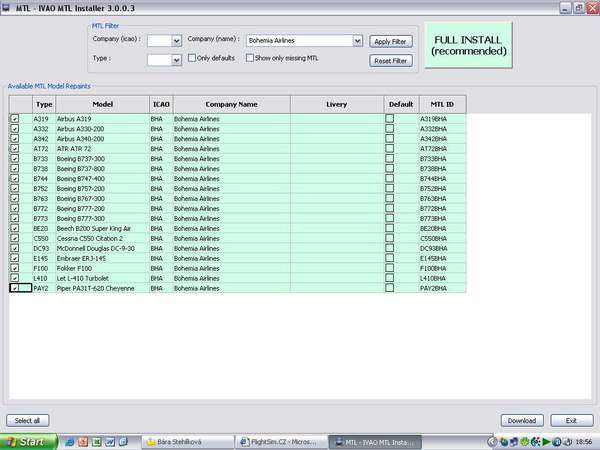Open the Bára Stehlíková taskbar window

tap(185, 441)
